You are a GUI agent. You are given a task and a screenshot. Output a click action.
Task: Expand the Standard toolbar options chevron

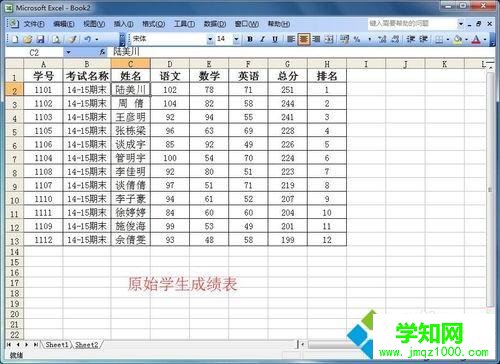[122, 39]
